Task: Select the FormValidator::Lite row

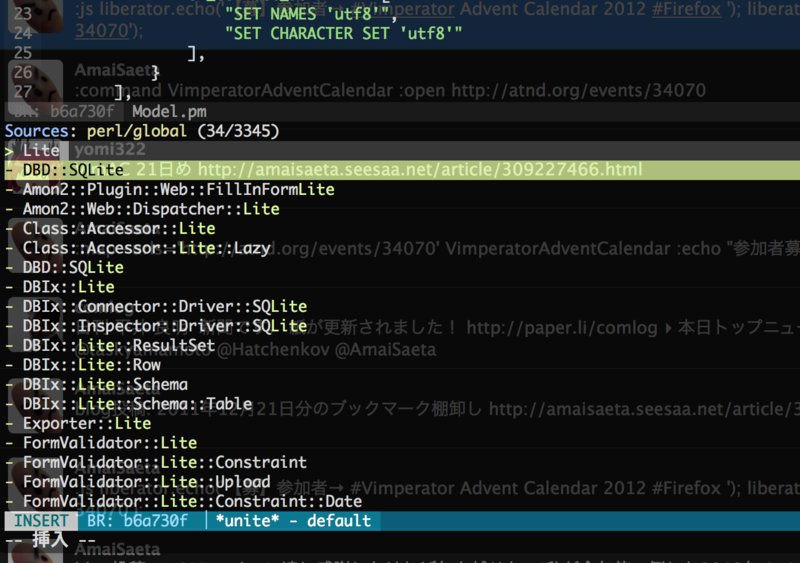Action: pos(110,443)
